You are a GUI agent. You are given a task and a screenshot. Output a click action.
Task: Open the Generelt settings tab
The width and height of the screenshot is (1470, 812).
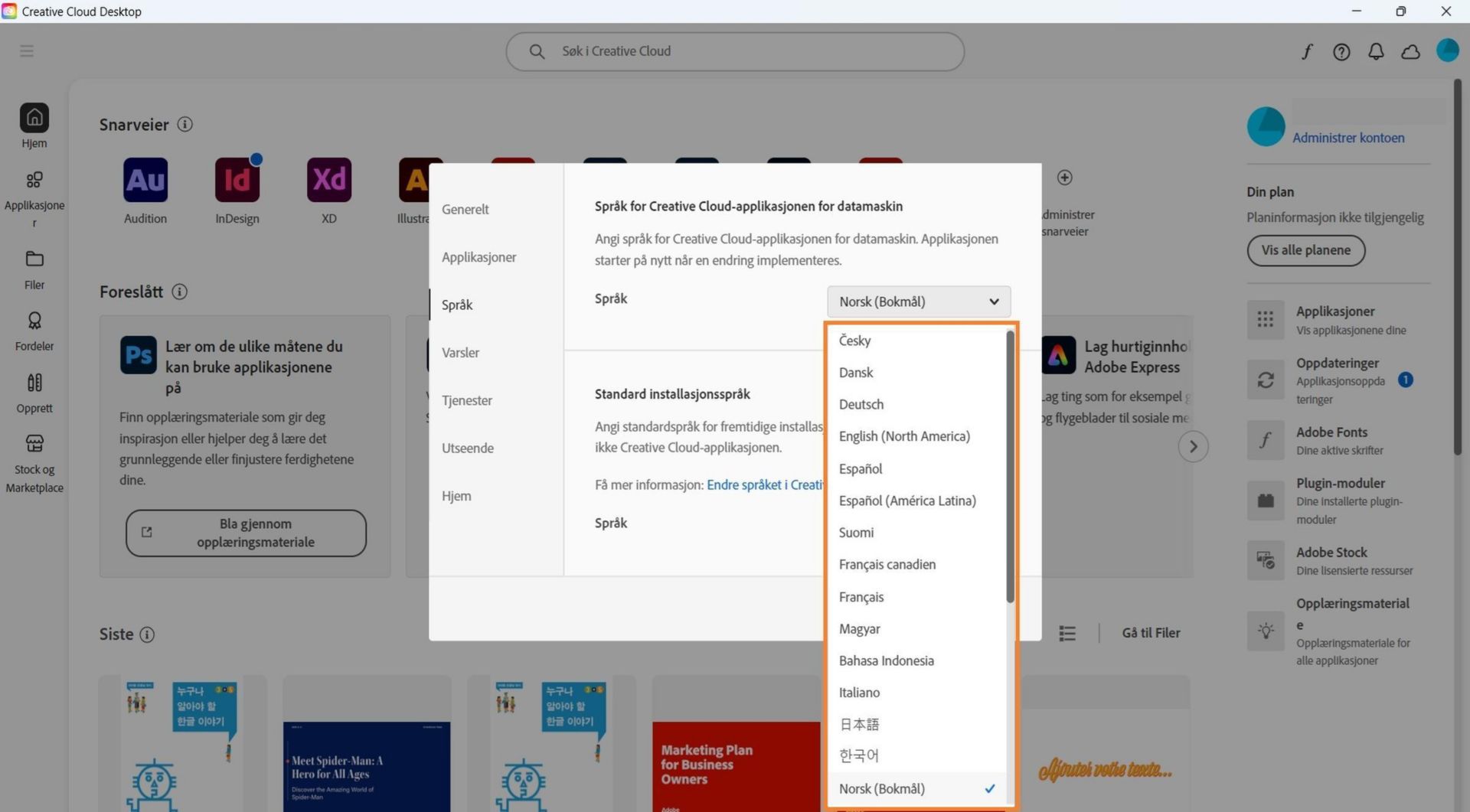tap(465, 210)
